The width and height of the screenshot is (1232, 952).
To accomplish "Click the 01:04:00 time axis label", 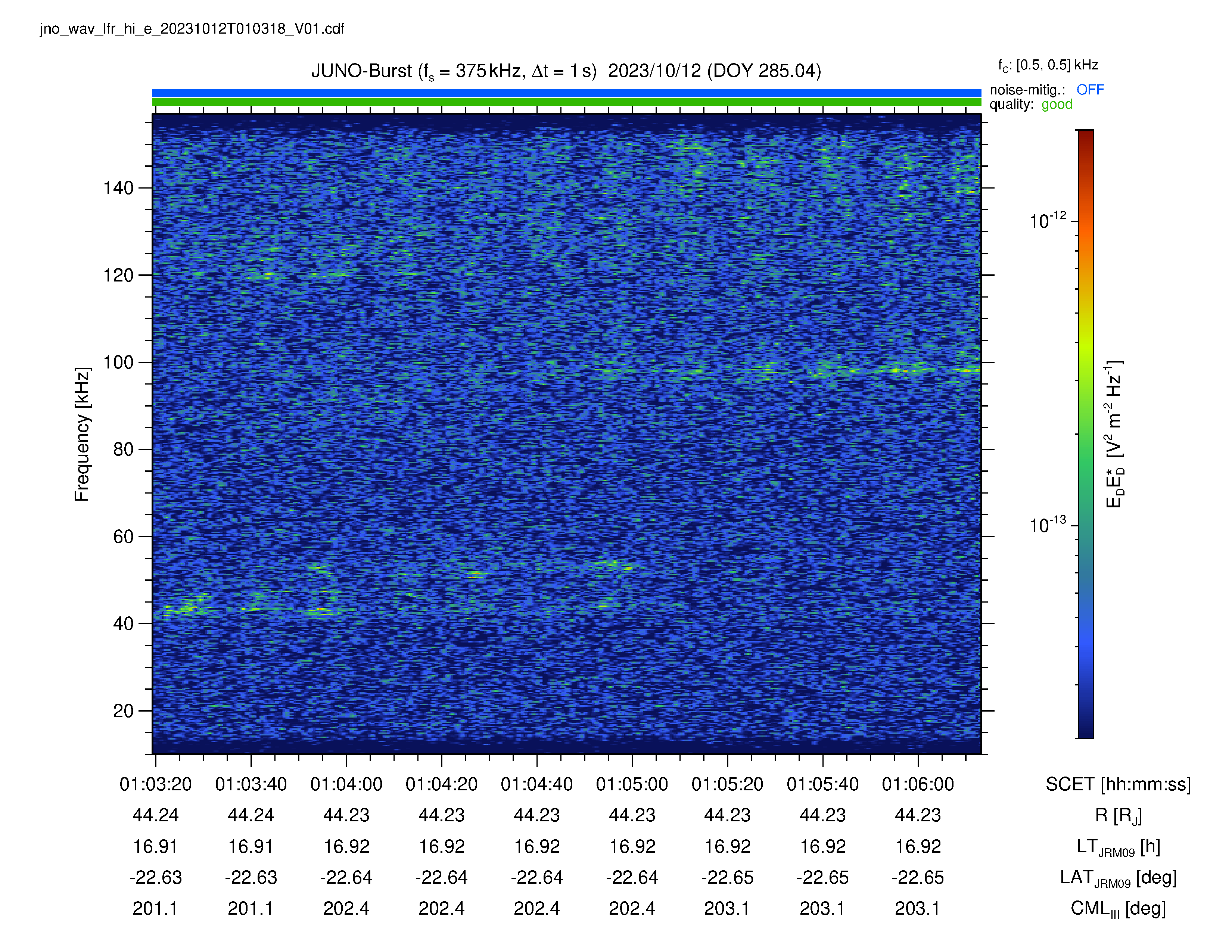I will [x=346, y=784].
